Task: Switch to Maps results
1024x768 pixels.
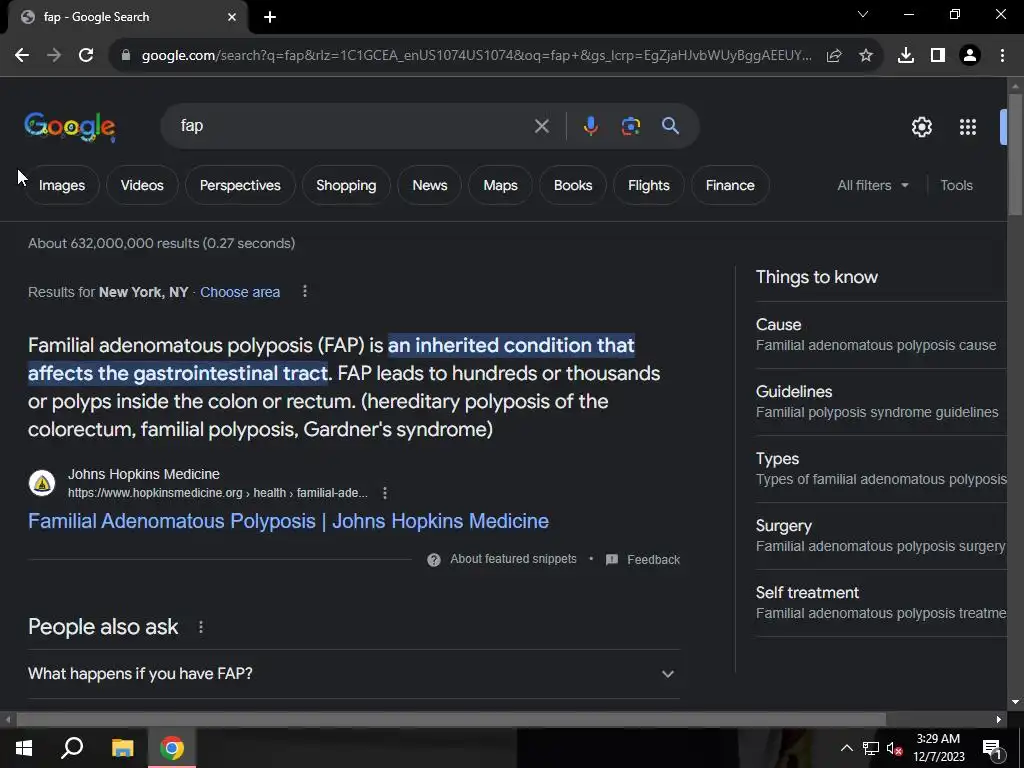Action: pos(500,185)
